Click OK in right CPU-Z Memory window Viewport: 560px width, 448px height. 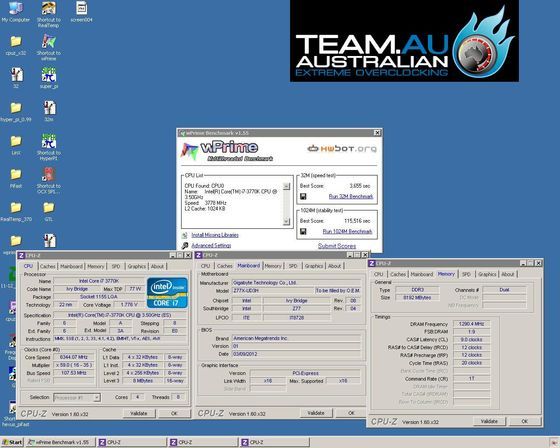[x=524, y=421]
